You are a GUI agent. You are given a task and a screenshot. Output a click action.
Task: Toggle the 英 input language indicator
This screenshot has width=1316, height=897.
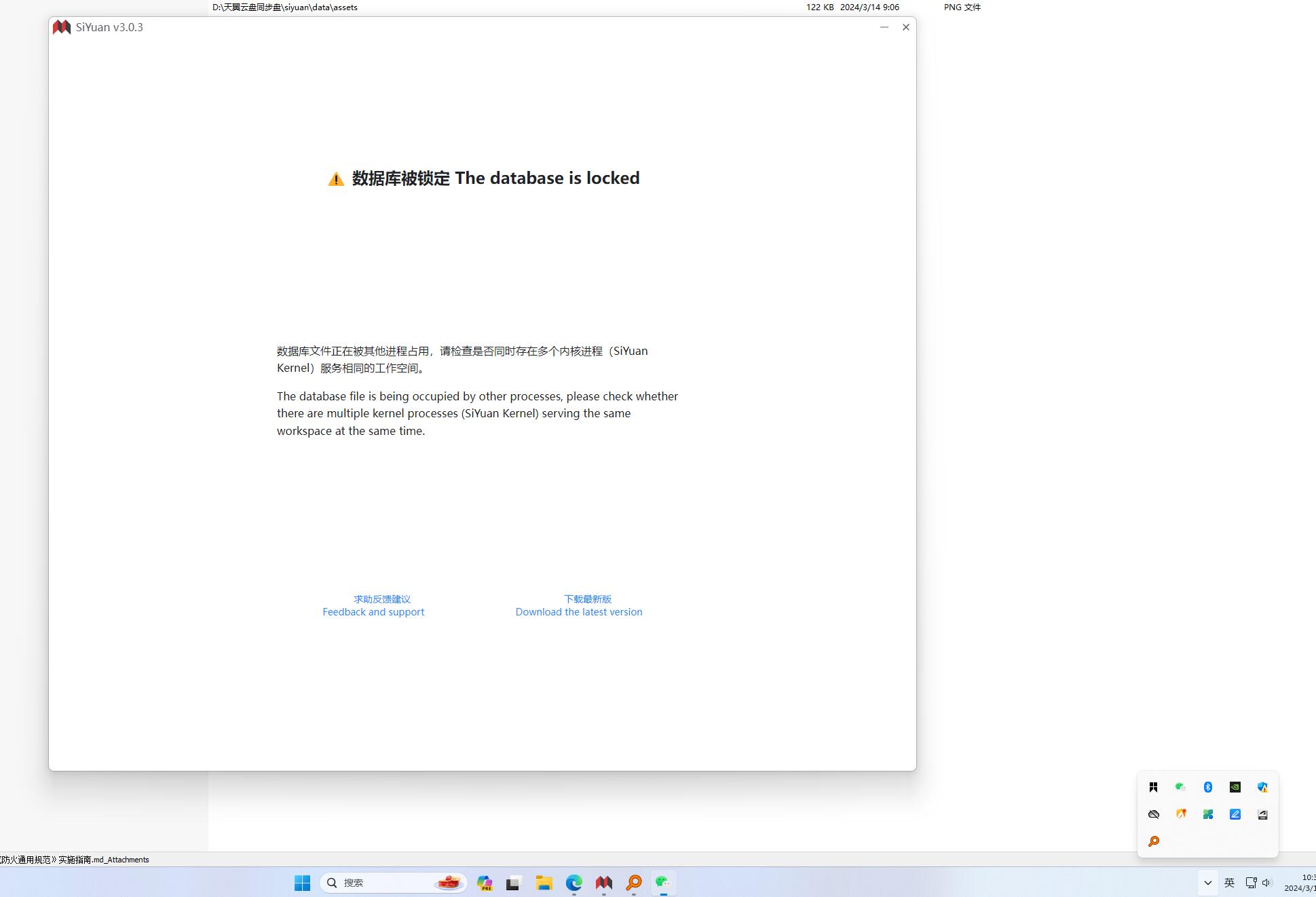(1229, 883)
